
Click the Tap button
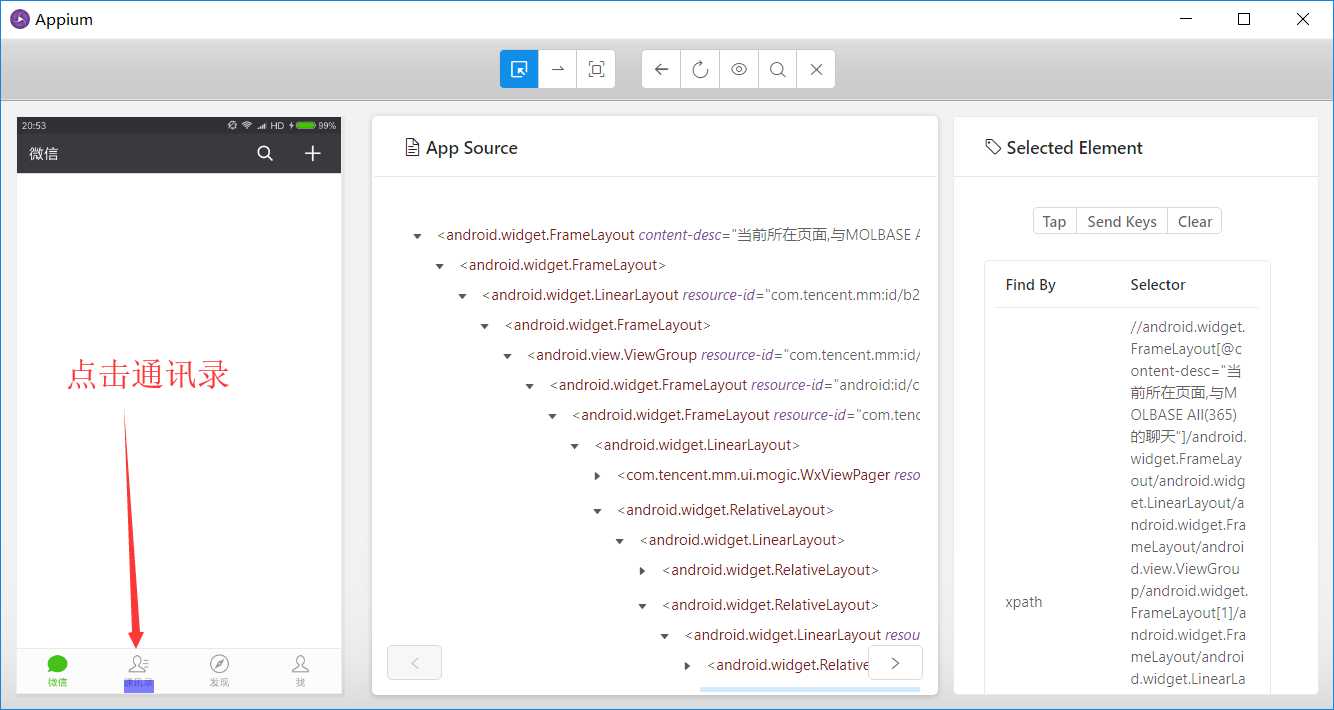point(1054,222)
